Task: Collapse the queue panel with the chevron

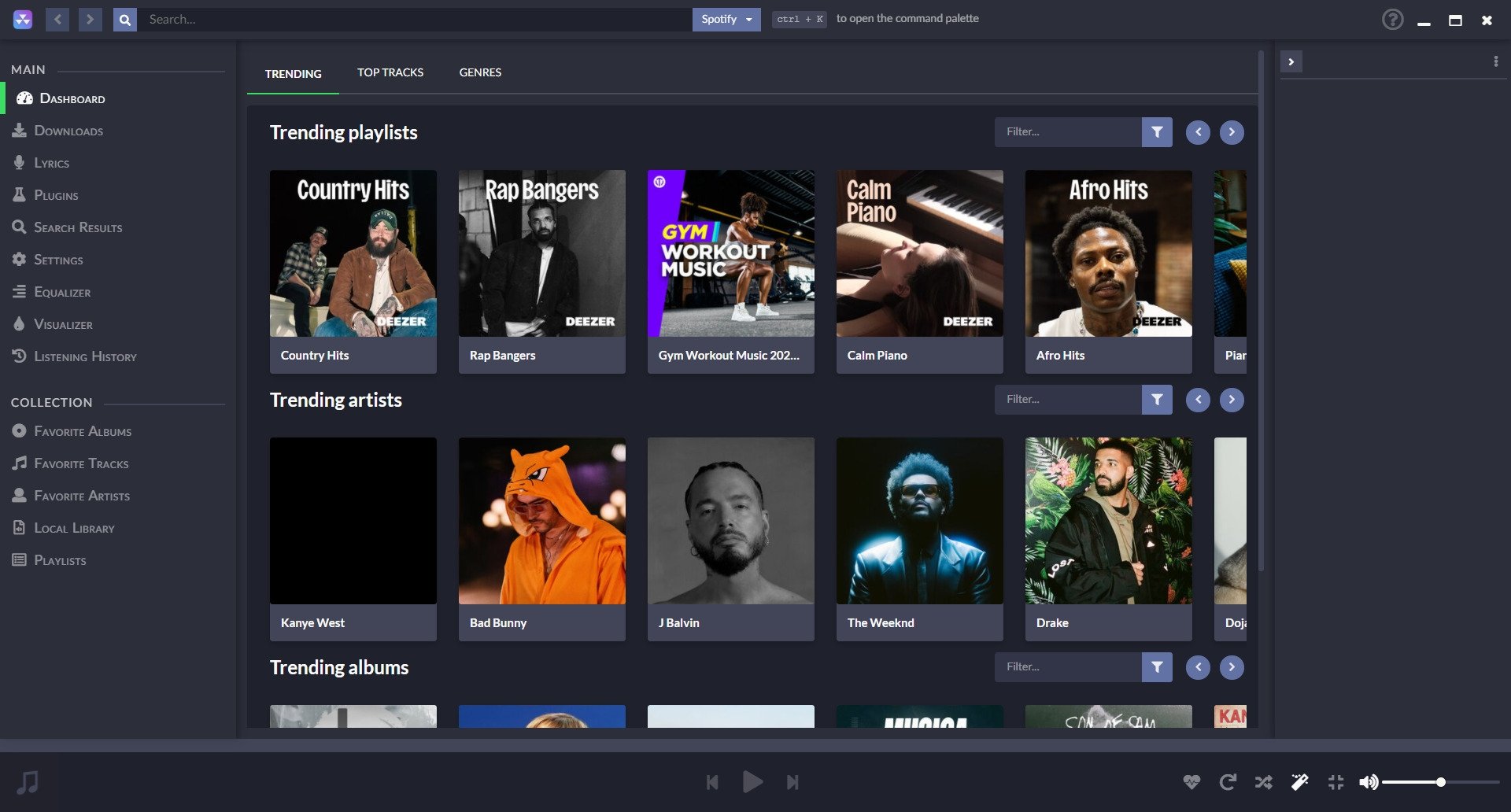Action: pos(1291,61)
